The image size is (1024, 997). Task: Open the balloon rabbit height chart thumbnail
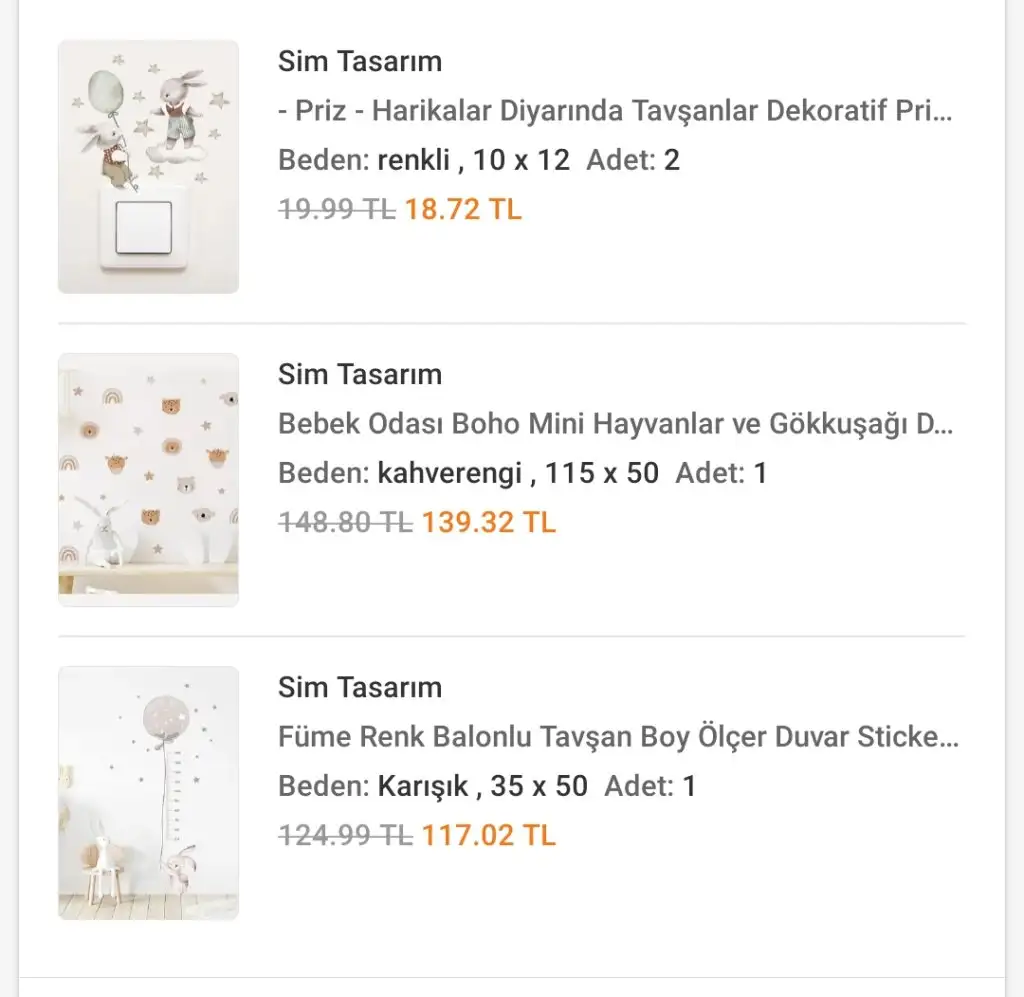coord(148,793)
